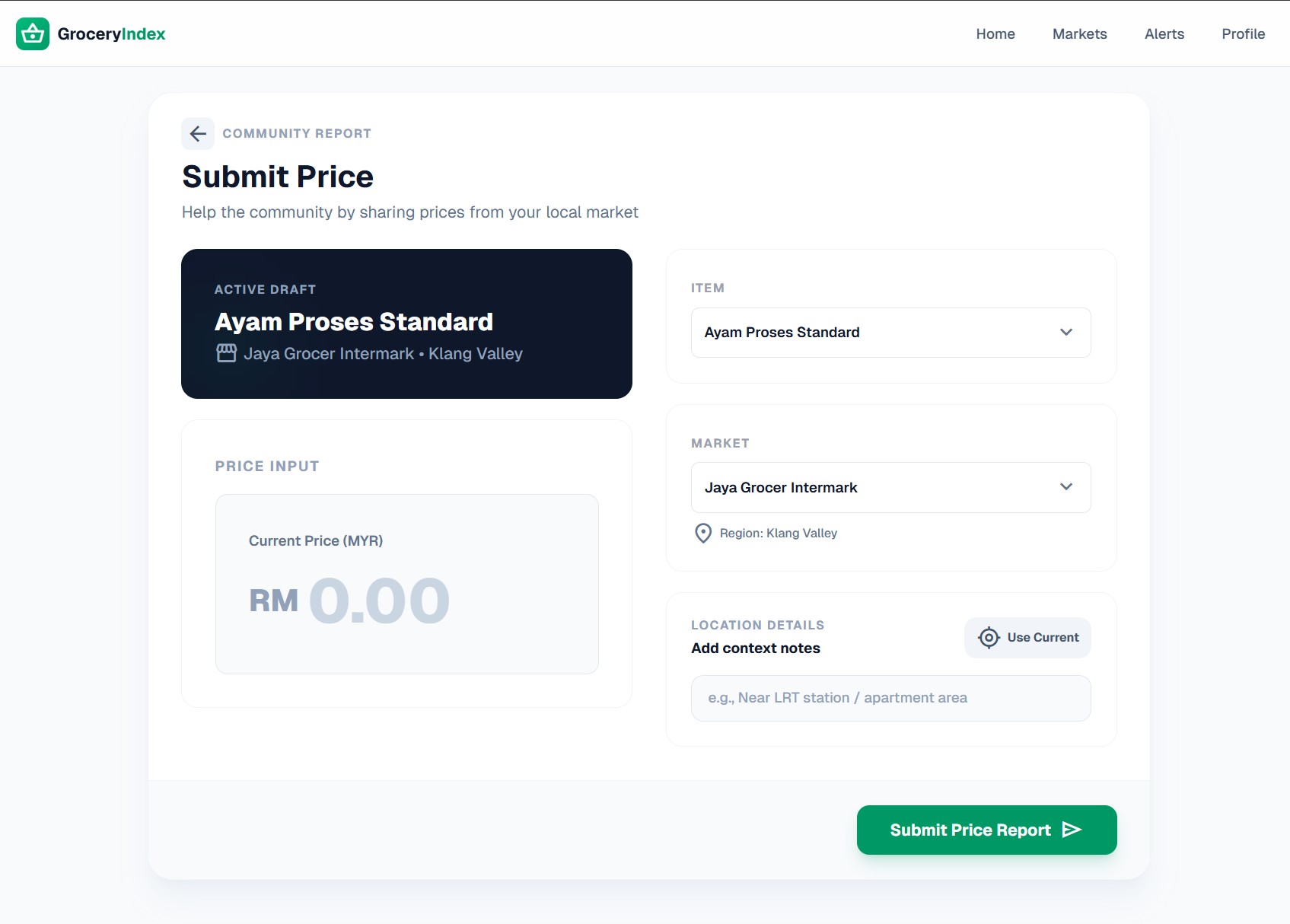Open the Alerts nav item
This screenshot has height=924, width=1290.
coord(1164,33)
